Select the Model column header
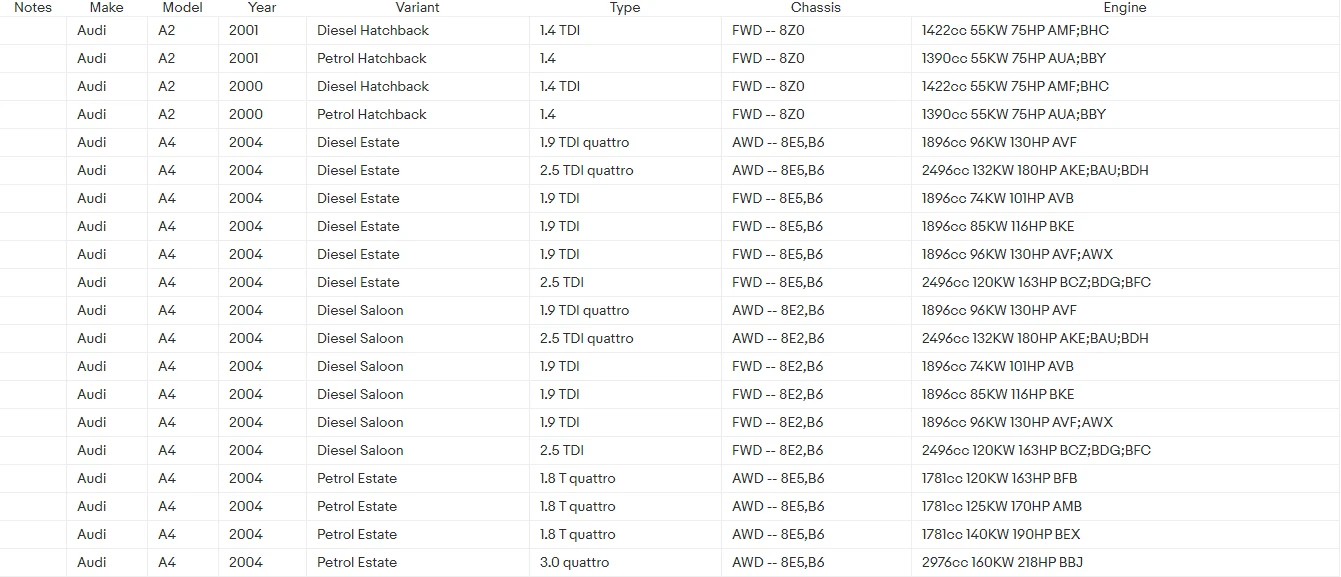This screenshot has height=577, width=1341. [x=182, y=8]
